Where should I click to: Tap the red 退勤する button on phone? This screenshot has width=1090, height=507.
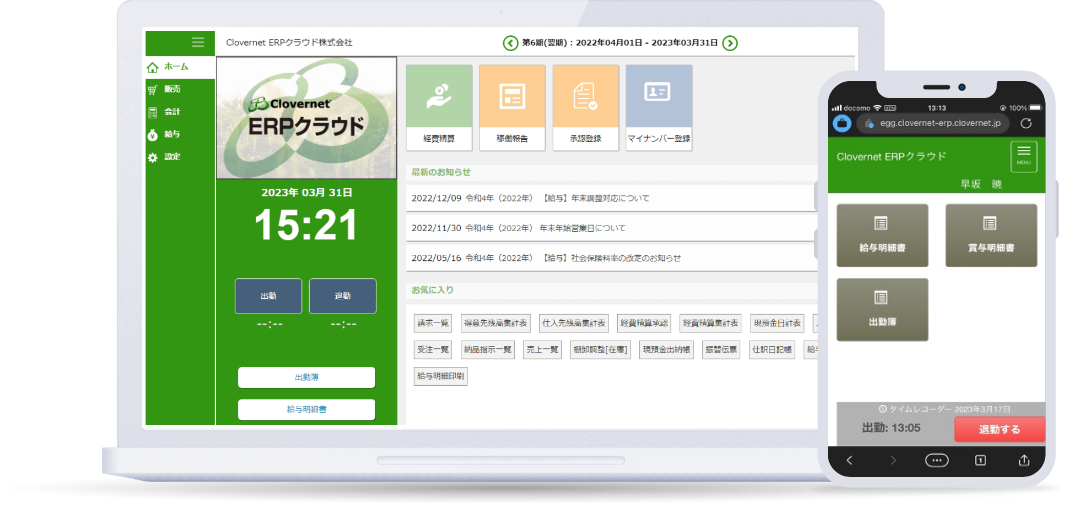1000,429
